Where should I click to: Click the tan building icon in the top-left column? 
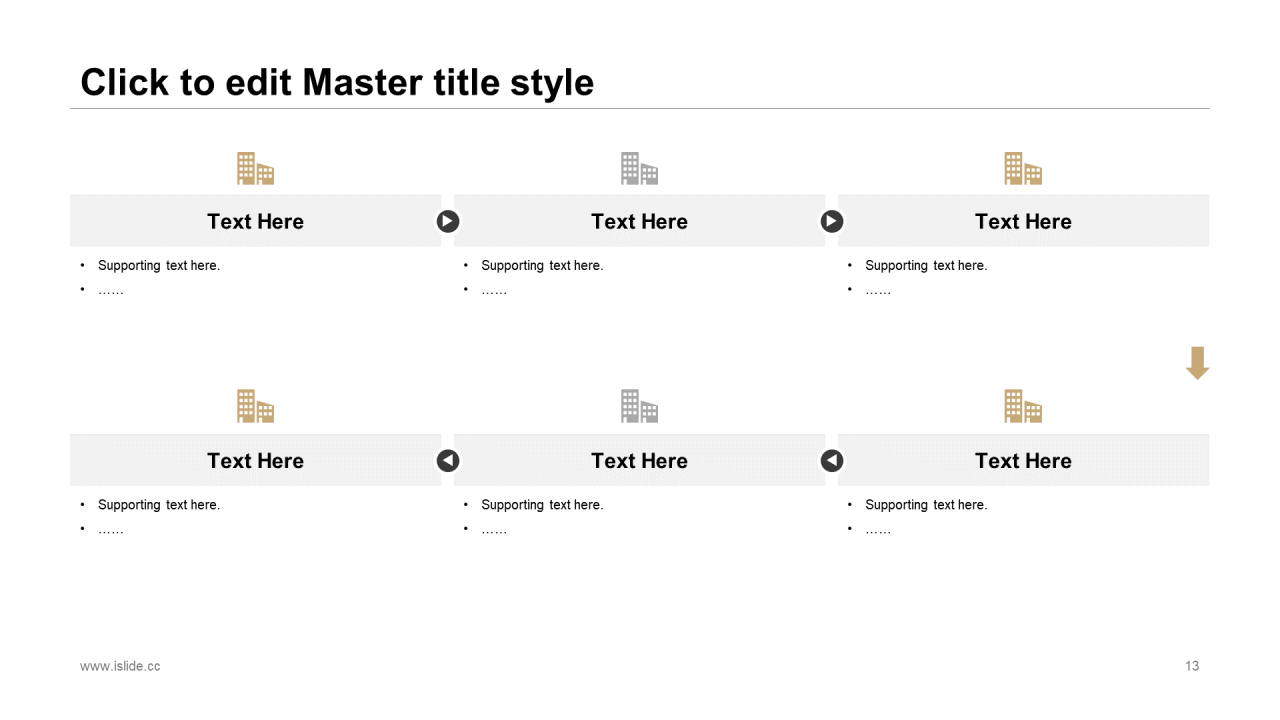255,169
